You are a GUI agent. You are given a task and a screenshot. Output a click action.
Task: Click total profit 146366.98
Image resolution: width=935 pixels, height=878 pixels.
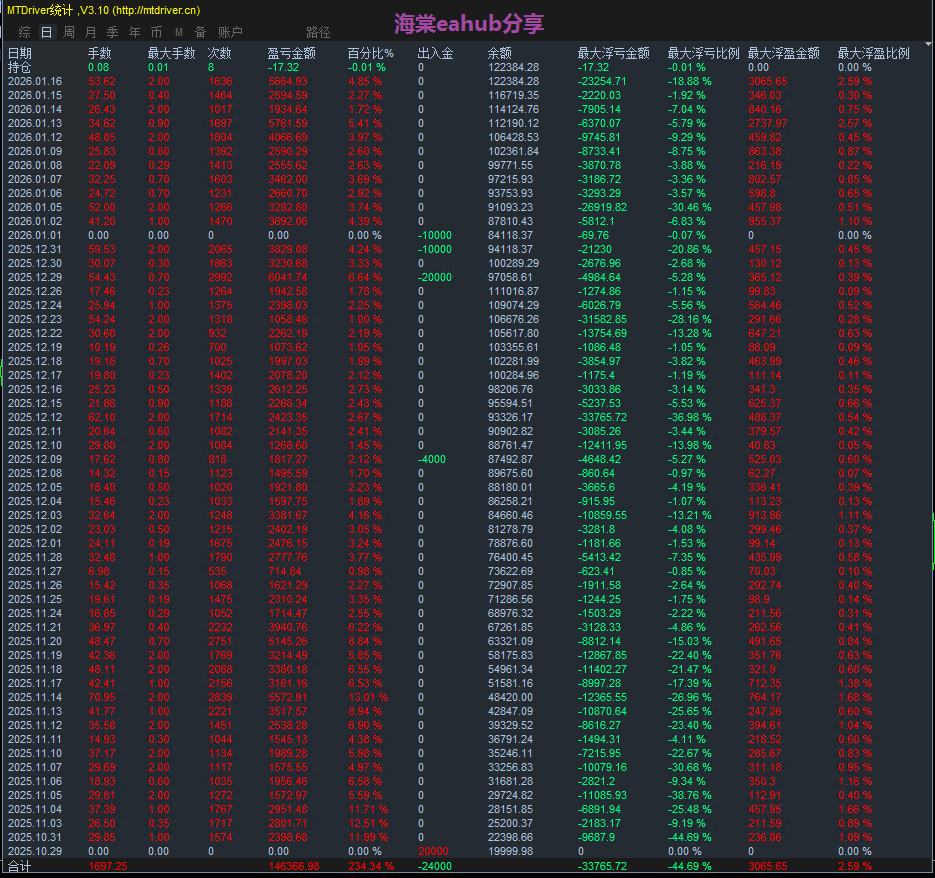click(294, 866)
